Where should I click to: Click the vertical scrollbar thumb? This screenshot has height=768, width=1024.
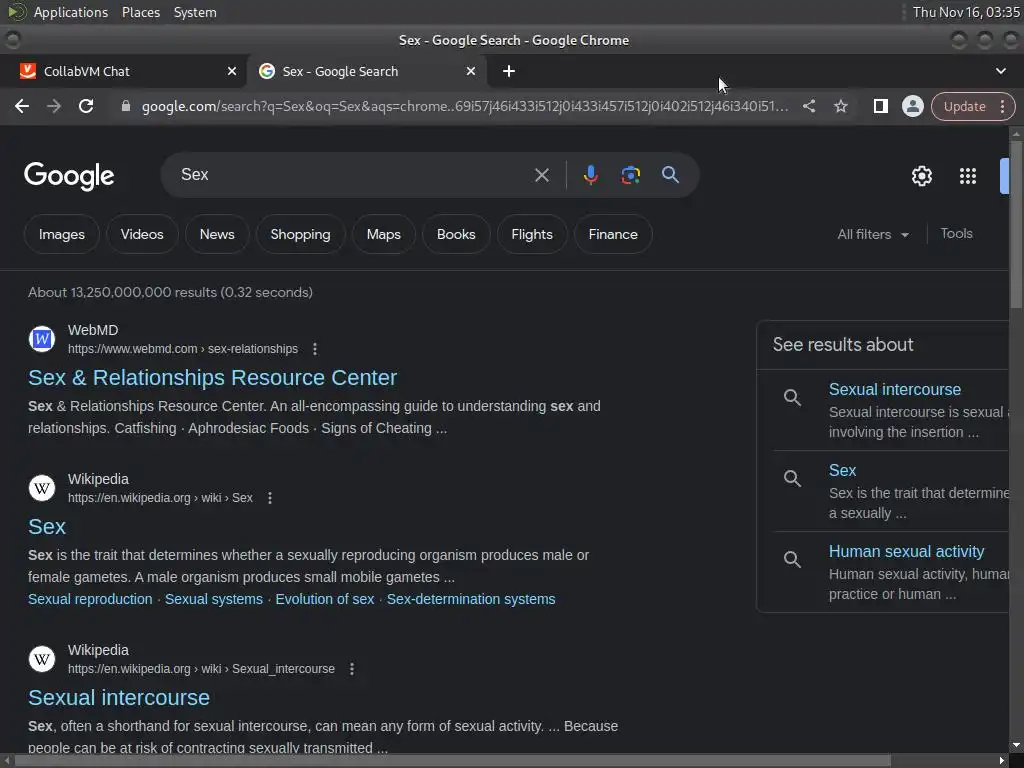point(1016,224)
